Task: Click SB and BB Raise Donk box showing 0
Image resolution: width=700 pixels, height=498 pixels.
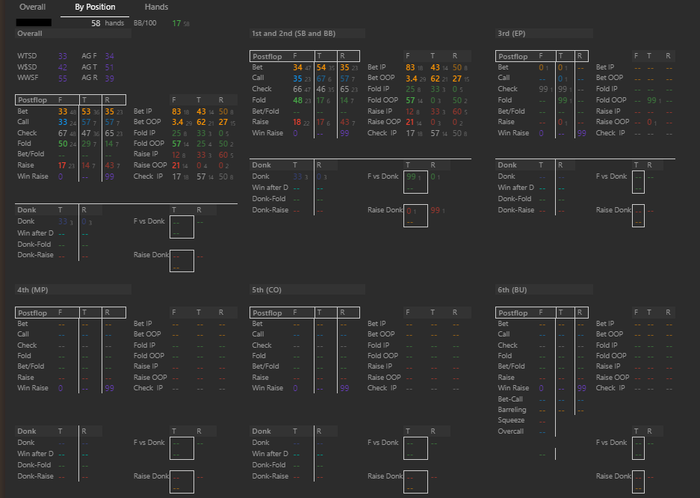Action: point(415,216)
